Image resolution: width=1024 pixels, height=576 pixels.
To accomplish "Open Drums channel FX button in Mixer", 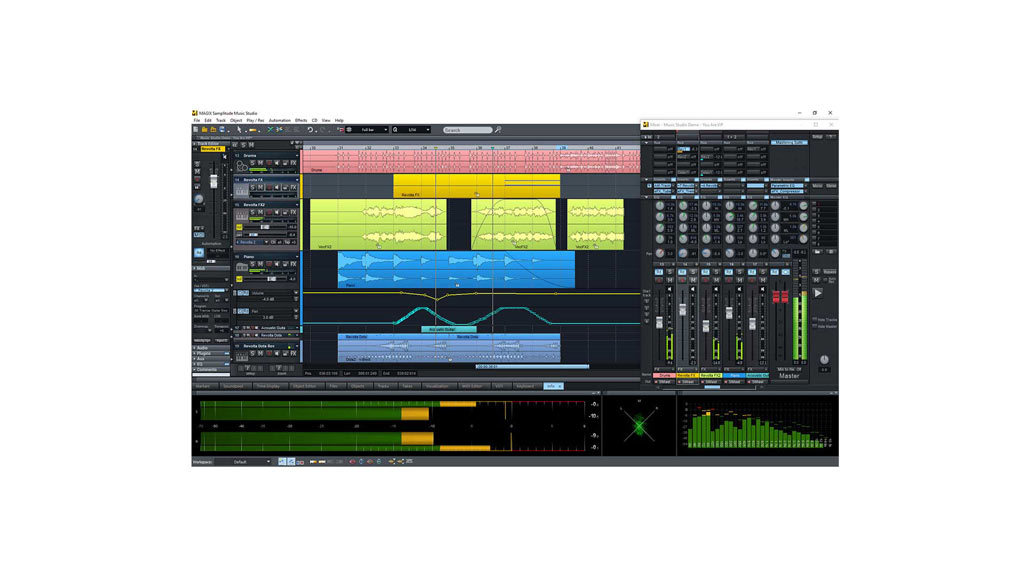I will tap(664, 370).
